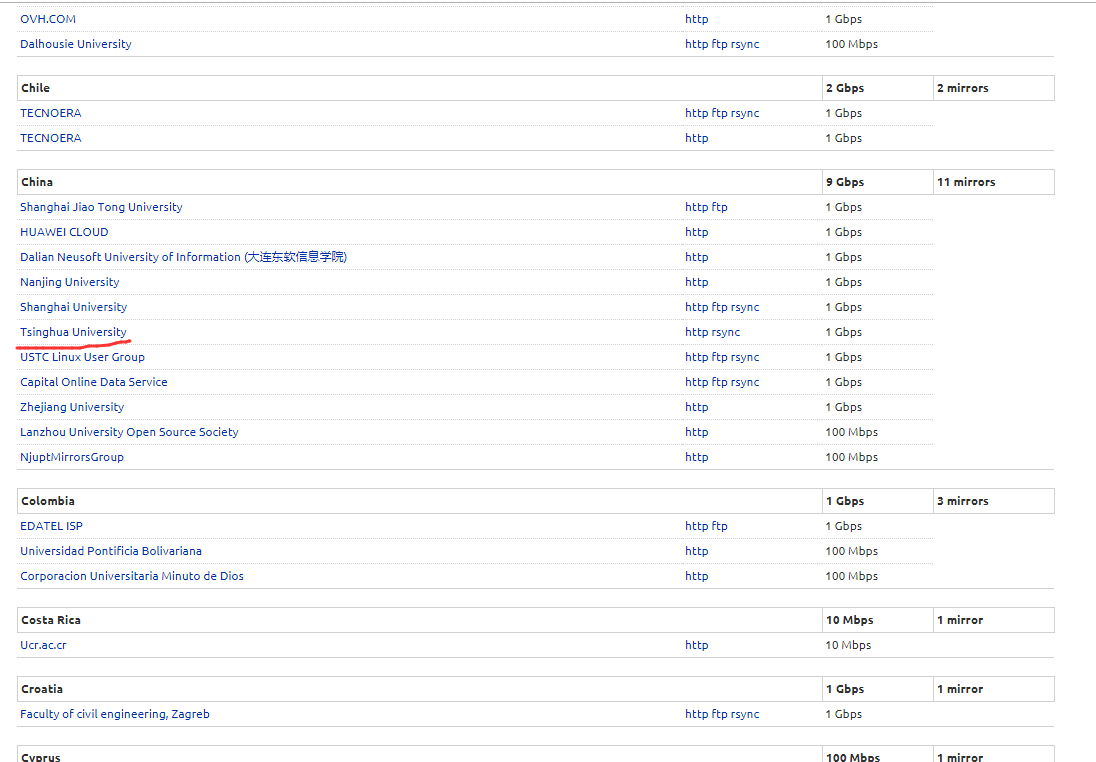Image resolution: width=1096 pixels, height=762 pixels.
Task: Click '100 Mbps' speed in NjuptMirrorsGroup row
Action: (x=851, y=457)
